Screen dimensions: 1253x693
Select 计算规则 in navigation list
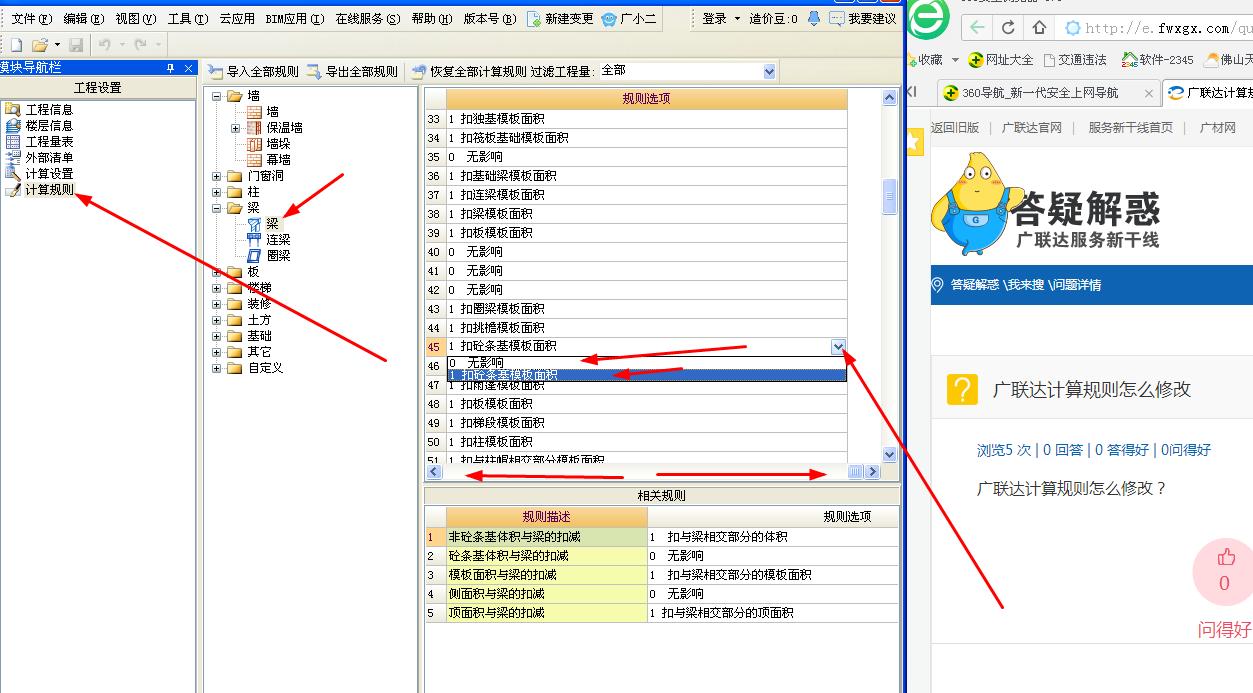tap(40, 189)
